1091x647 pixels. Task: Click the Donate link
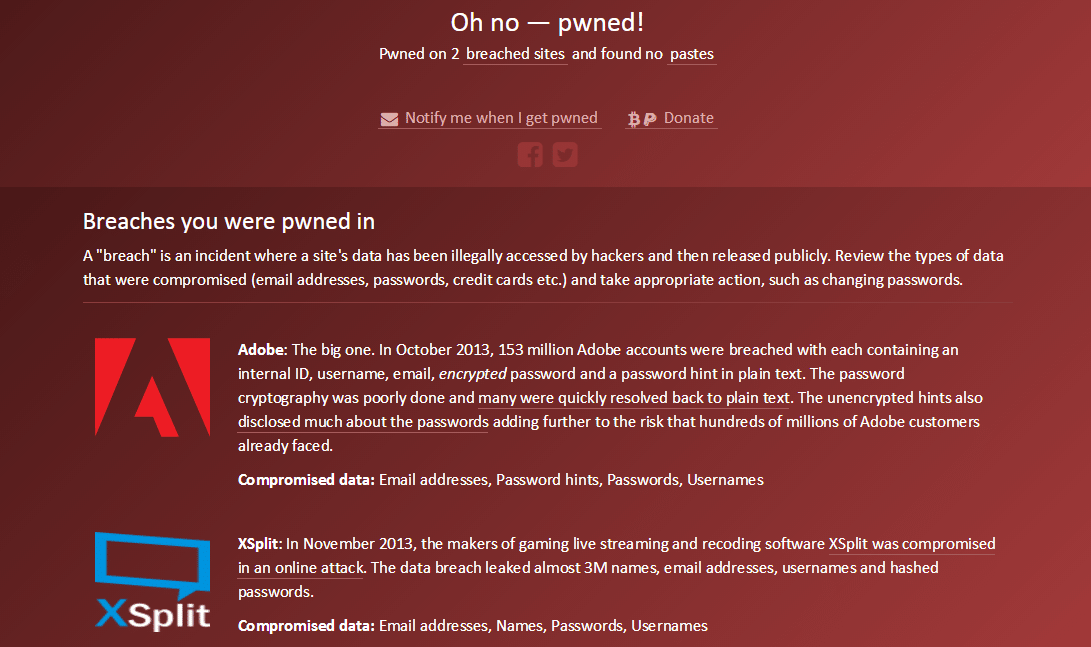coord(689,118)
